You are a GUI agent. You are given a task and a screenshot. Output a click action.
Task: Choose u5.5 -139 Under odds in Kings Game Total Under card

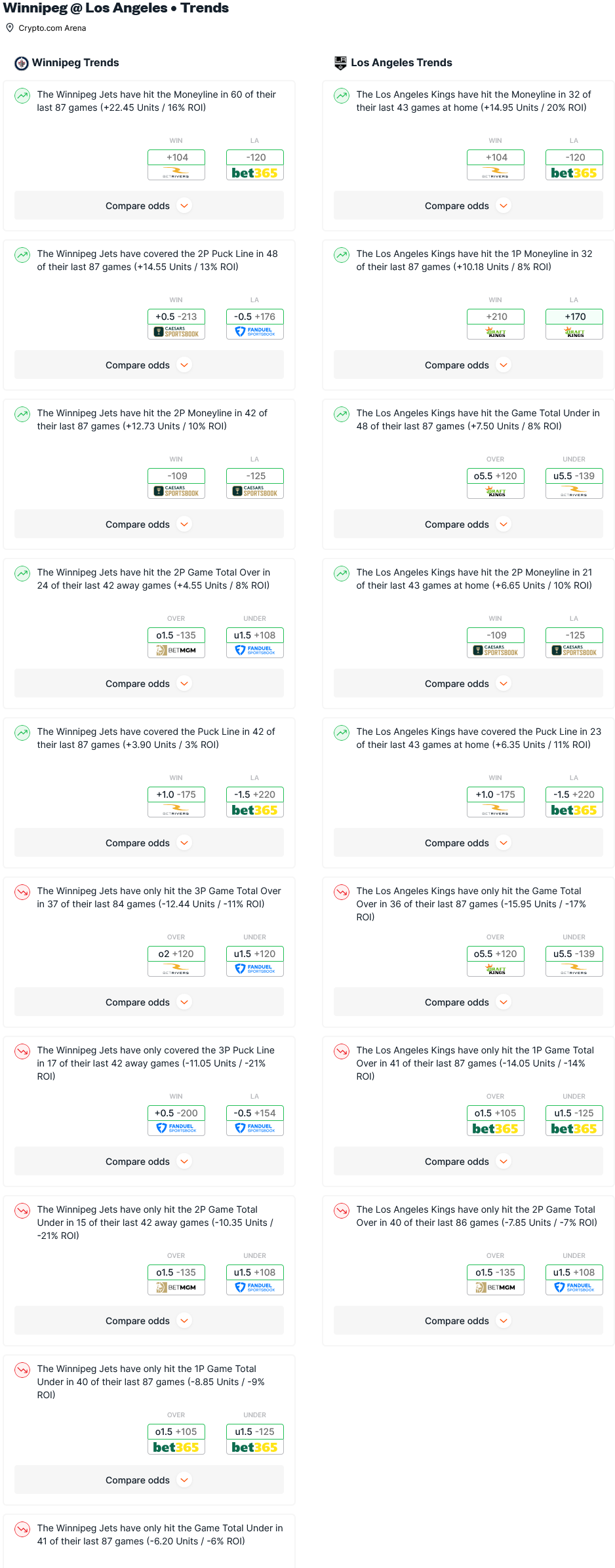(574, 476)
